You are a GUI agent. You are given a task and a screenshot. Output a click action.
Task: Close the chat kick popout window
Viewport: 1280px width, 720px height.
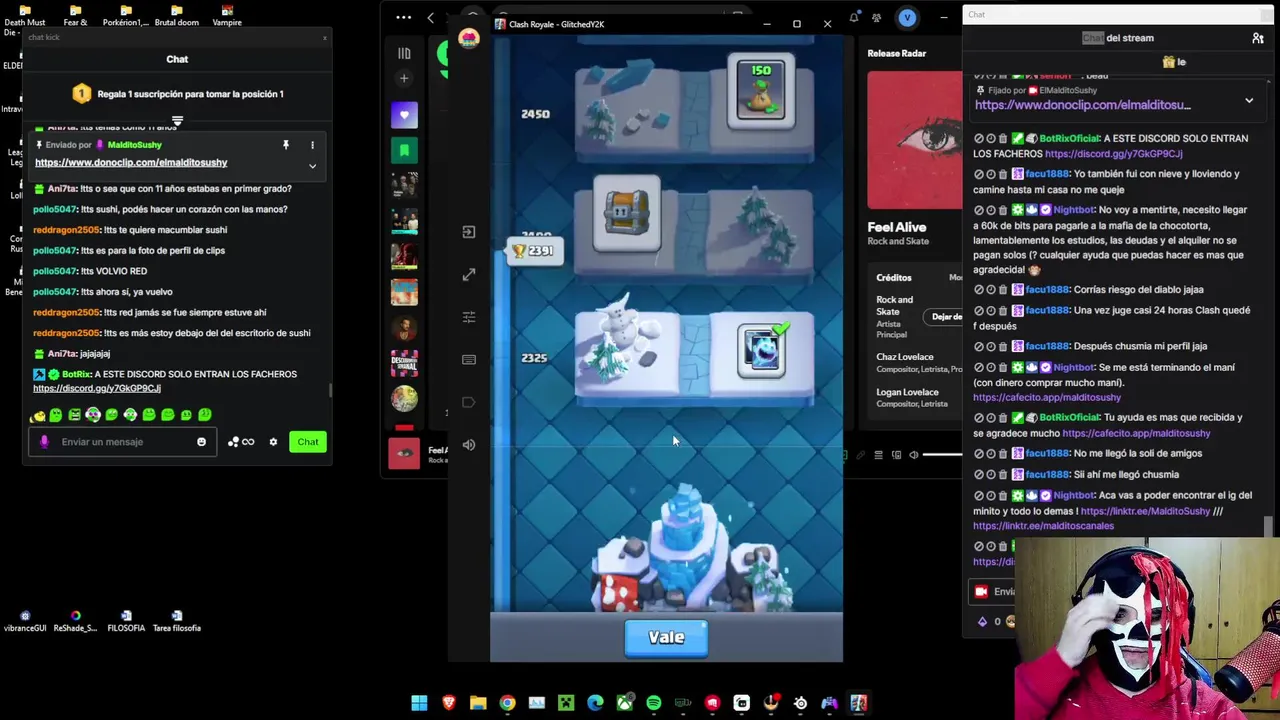(324, 38)
